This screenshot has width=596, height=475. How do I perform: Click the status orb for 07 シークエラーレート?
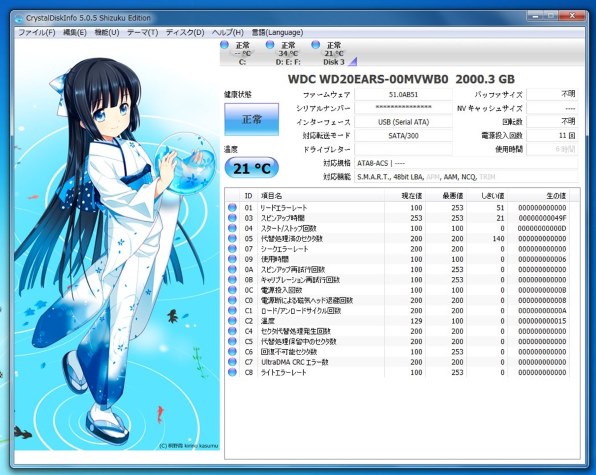coord(232,249)
